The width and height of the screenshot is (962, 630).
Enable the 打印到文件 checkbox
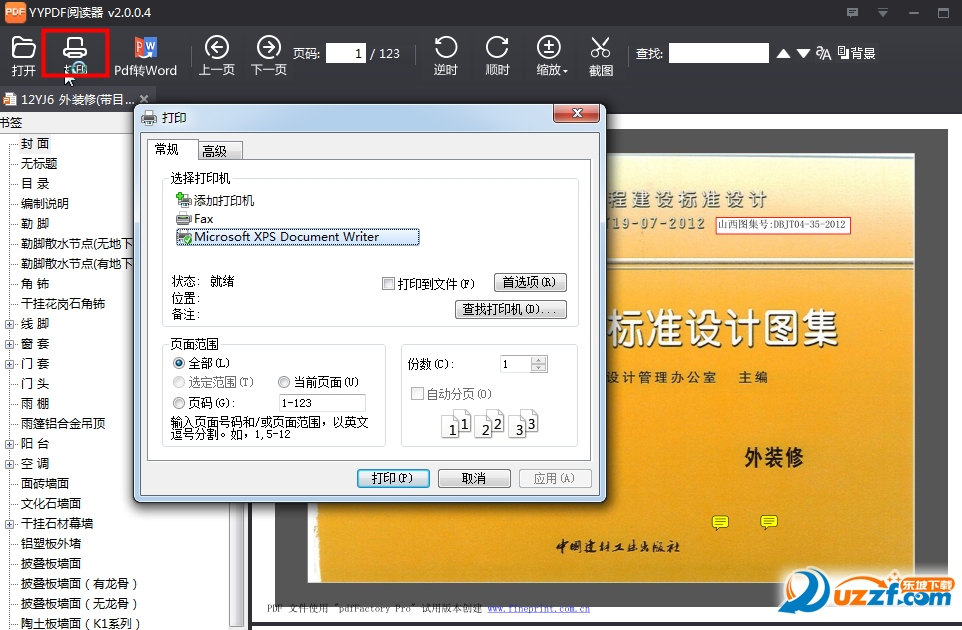point(388,283)
